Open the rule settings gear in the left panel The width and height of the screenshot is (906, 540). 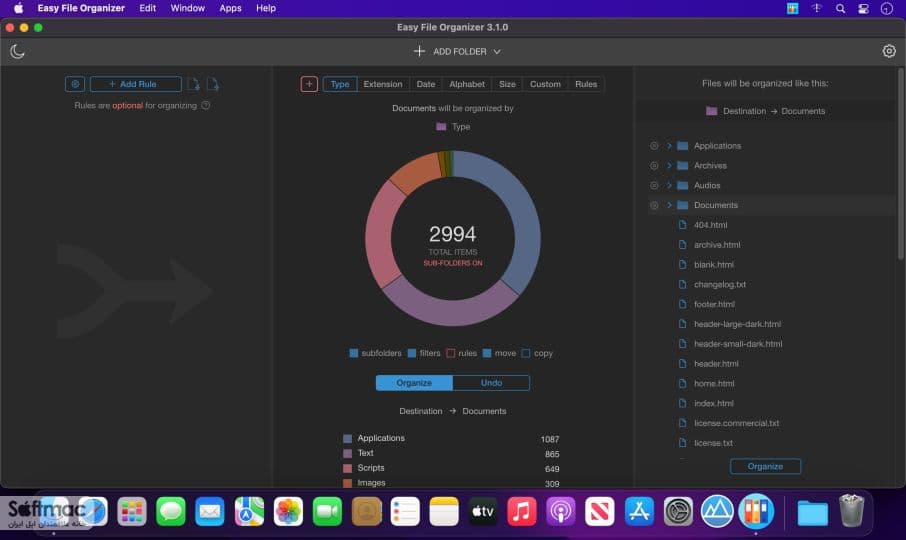pyautogui.click(x=75, y=84)
